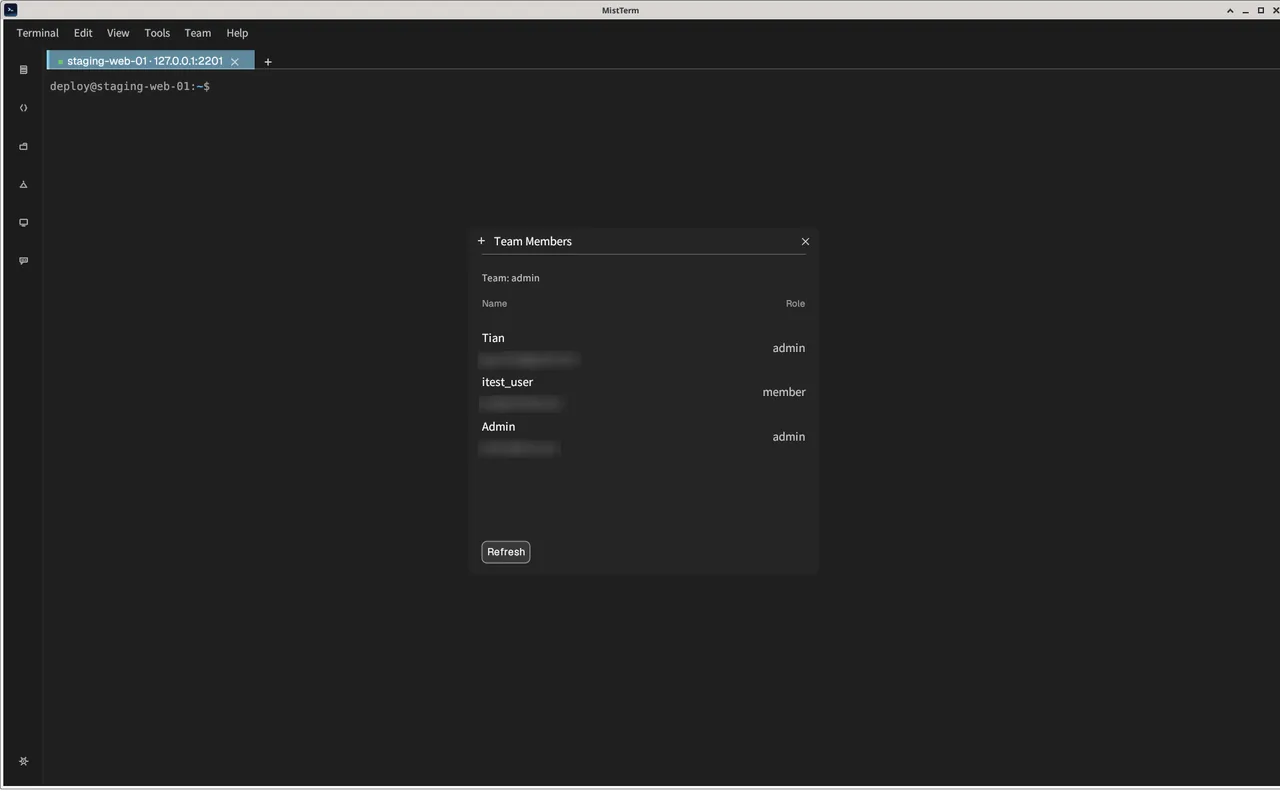Close the staging-web-01 tab
1280x800 pixels.
pos(235,62)
